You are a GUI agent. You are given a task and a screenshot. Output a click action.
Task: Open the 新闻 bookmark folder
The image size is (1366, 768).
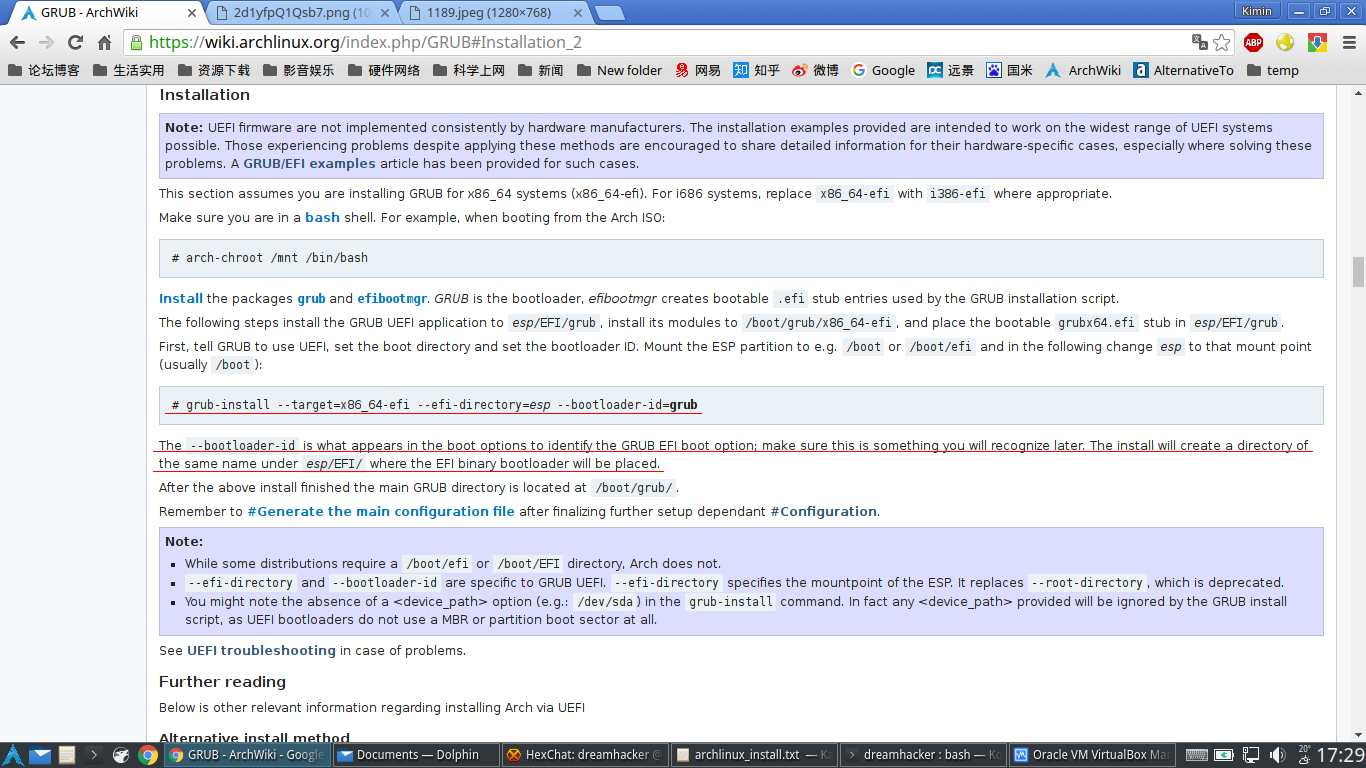(540, 70)
